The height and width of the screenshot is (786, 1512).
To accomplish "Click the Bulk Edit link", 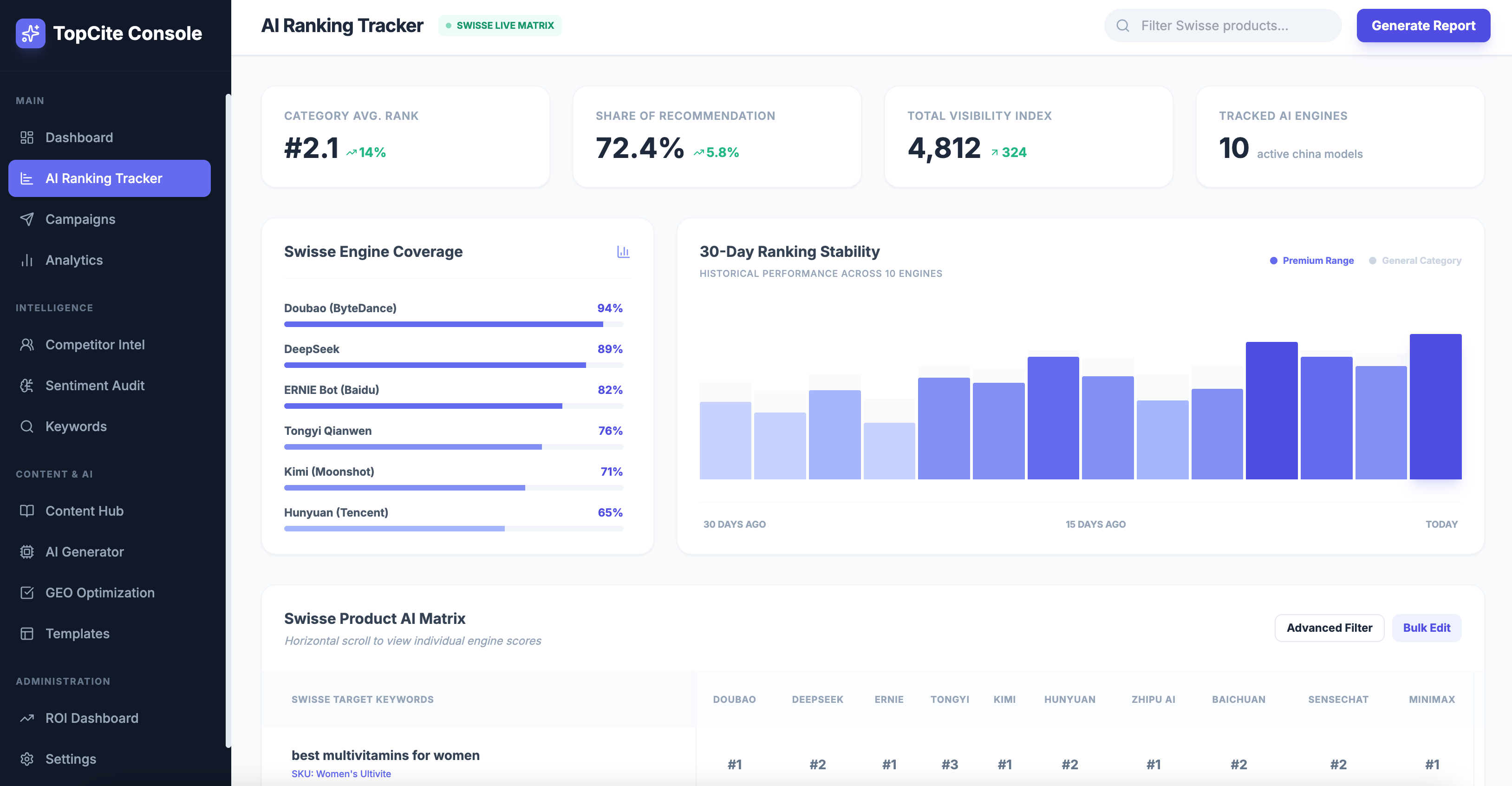I will 1426,628.
